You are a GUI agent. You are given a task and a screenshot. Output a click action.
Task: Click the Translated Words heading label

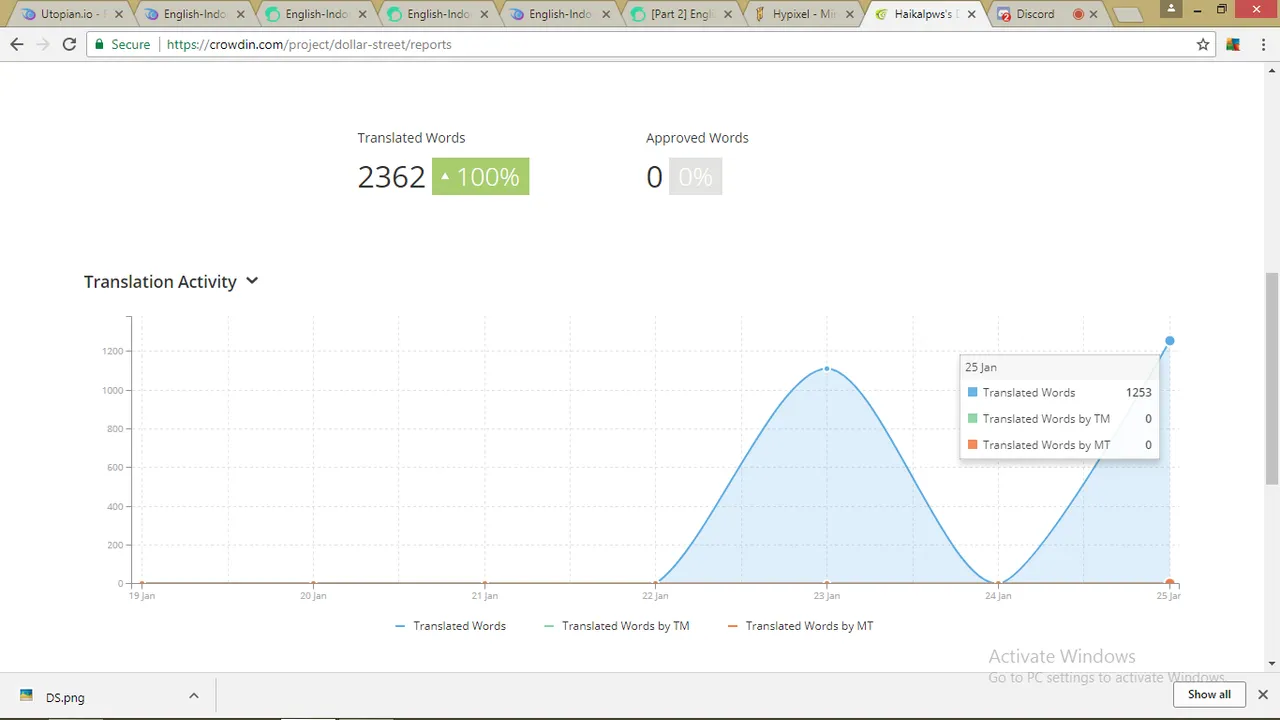411,138
